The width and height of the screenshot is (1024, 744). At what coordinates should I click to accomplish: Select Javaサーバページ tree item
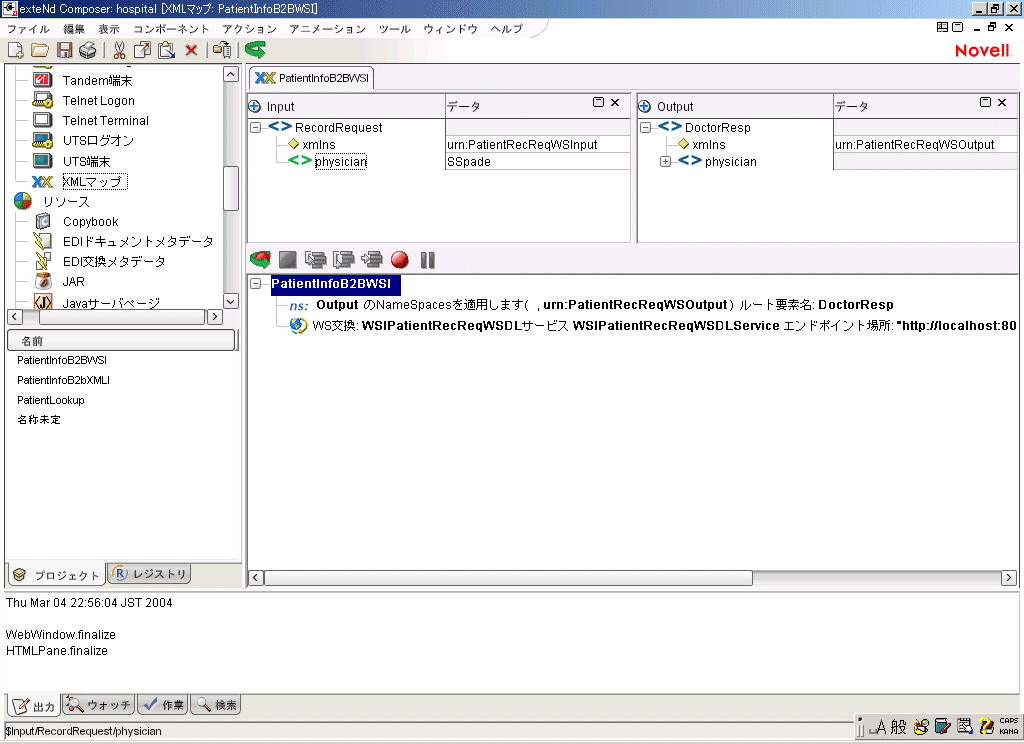tap(111, 303)
